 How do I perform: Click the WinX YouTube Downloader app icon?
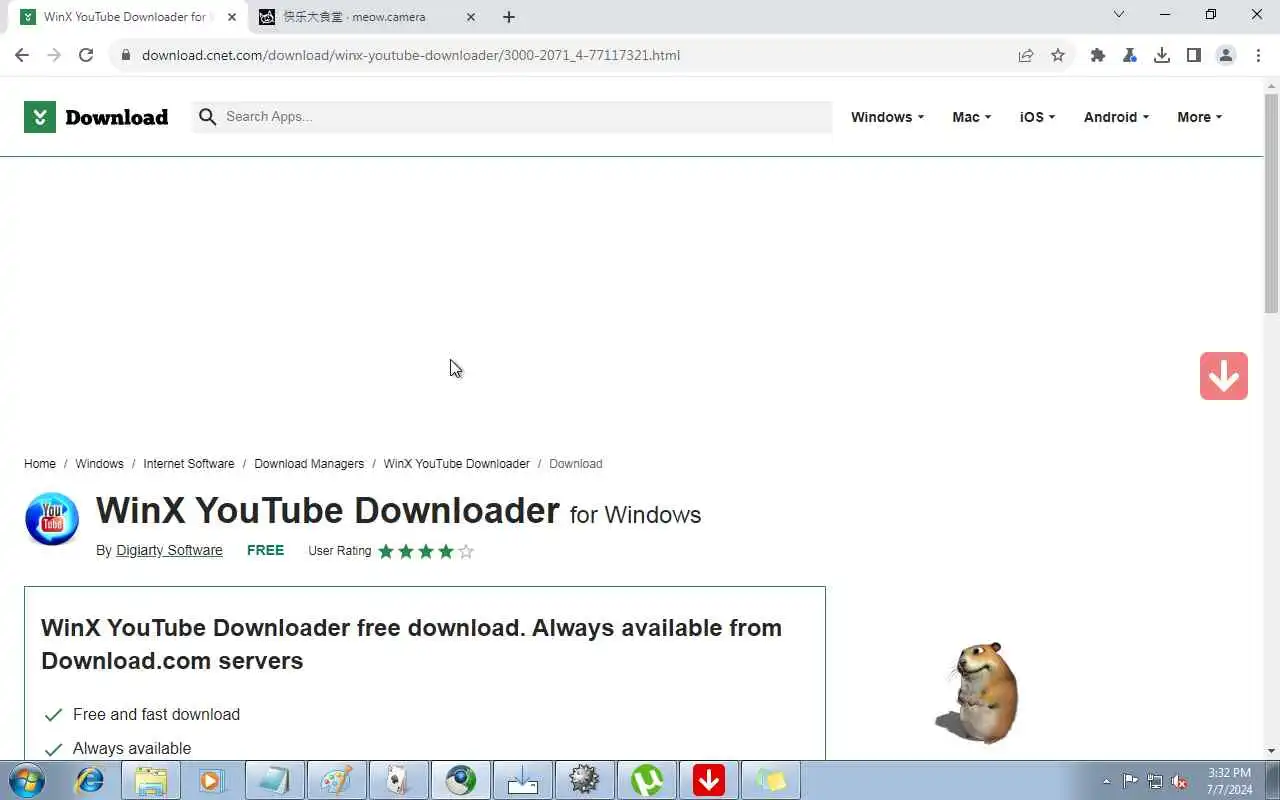pos(52,519)
